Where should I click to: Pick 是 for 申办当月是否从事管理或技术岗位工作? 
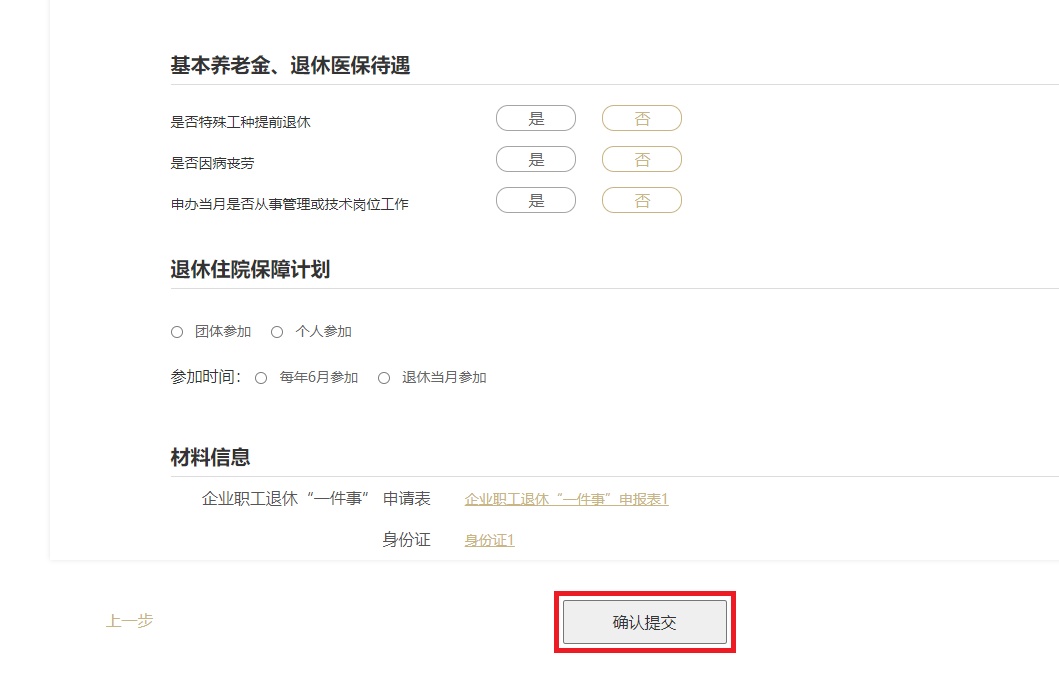pyautogui.click(x=536, y=201)
